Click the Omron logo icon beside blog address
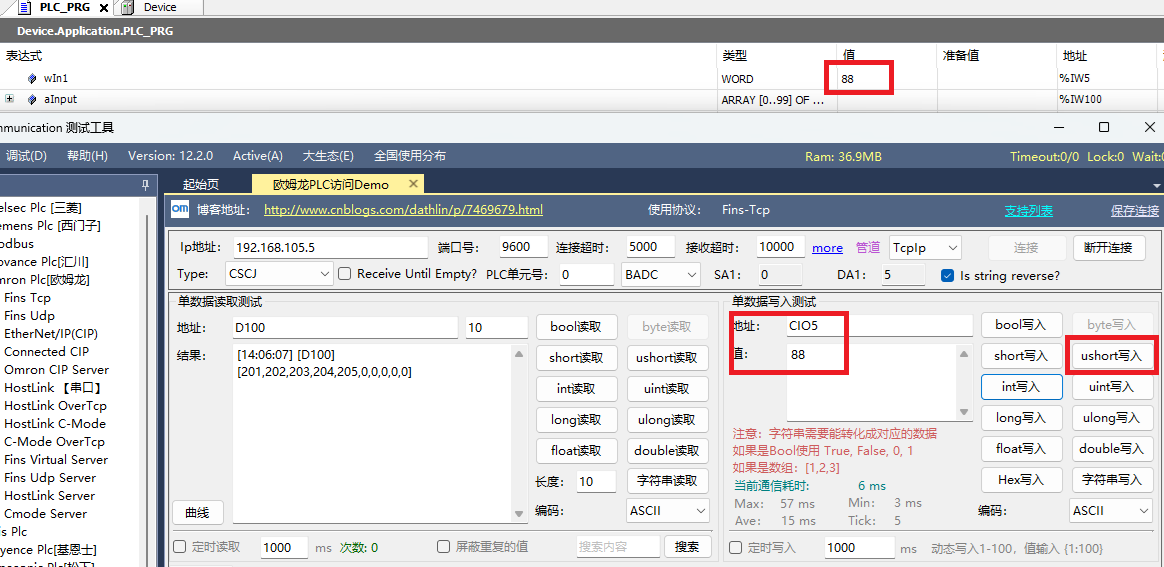 (180, 210)
